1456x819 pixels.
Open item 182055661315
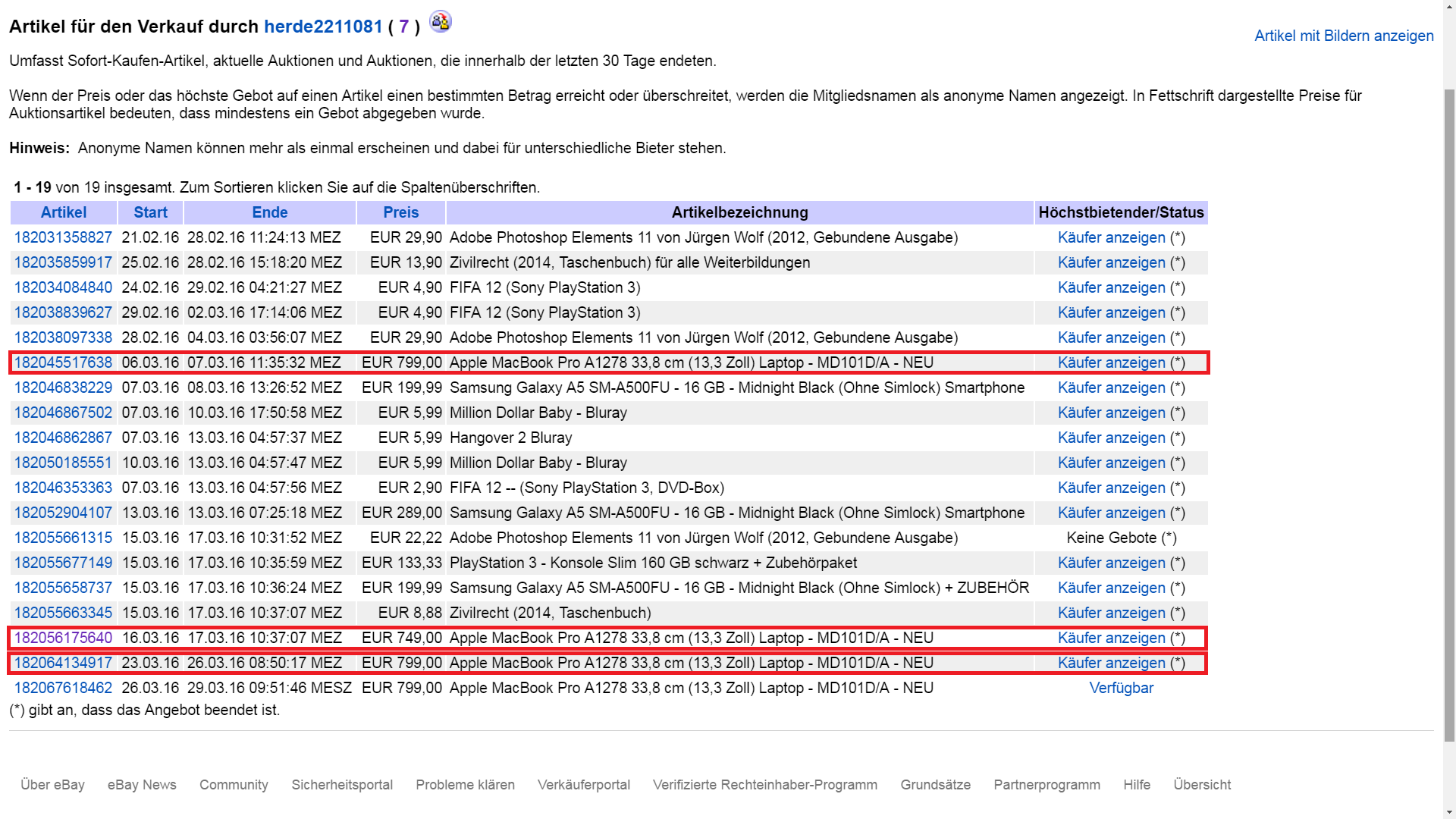pos(63,538)
